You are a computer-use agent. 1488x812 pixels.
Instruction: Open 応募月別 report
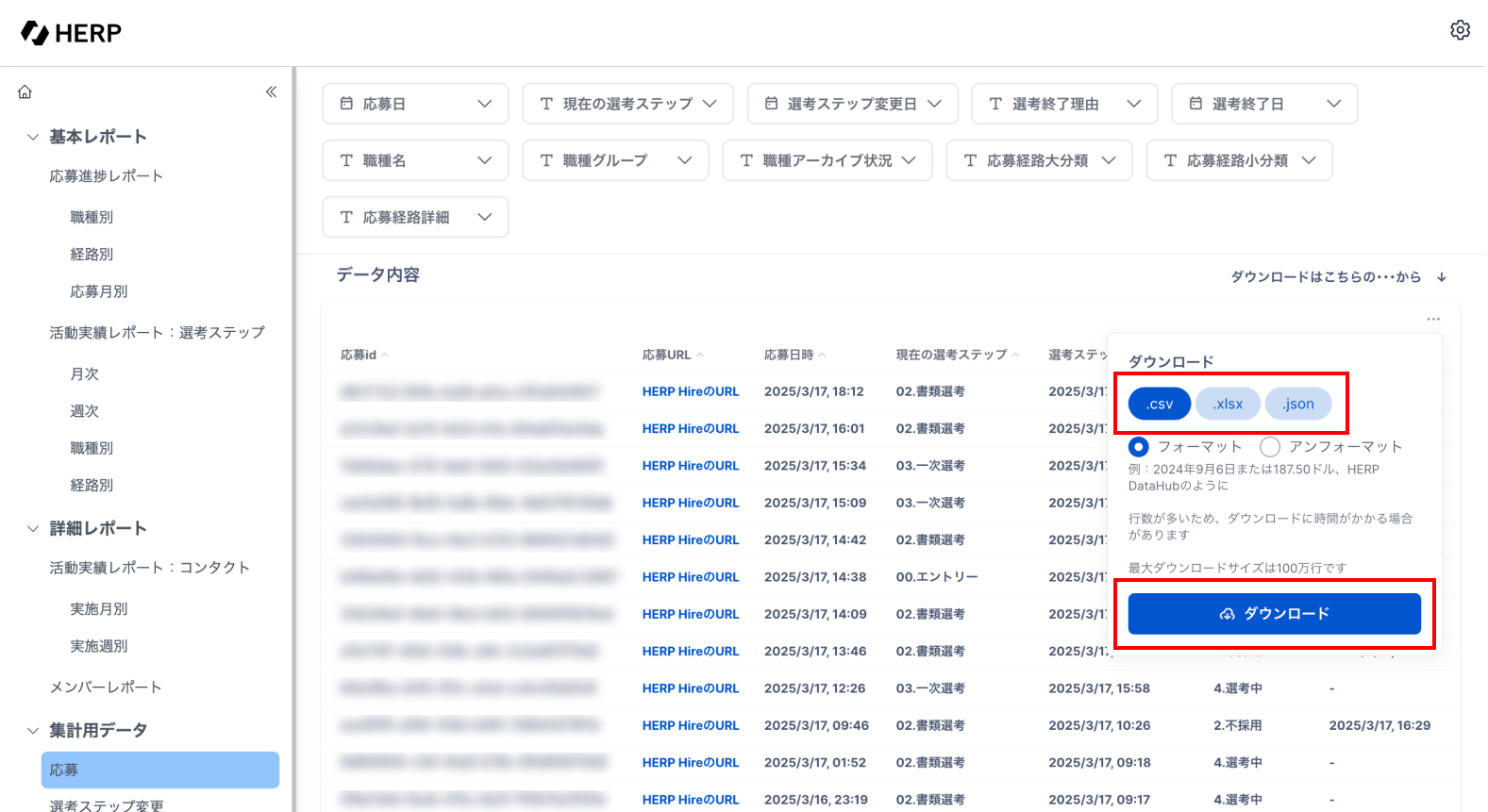click(99, 291)
